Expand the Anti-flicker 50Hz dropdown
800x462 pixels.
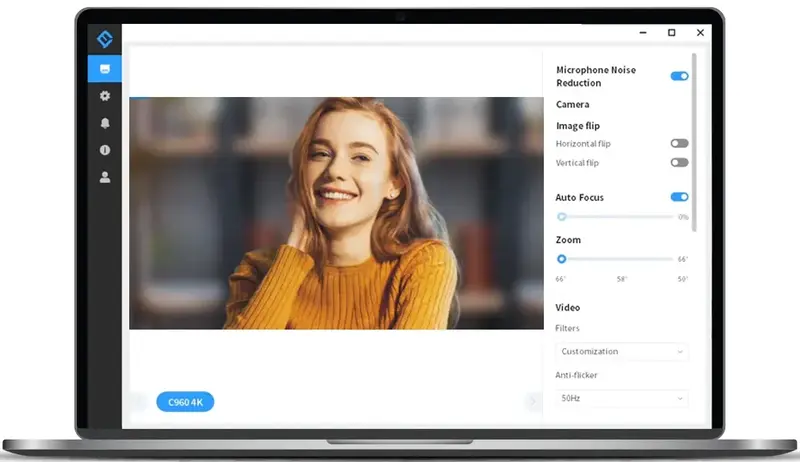click(621, 398)
